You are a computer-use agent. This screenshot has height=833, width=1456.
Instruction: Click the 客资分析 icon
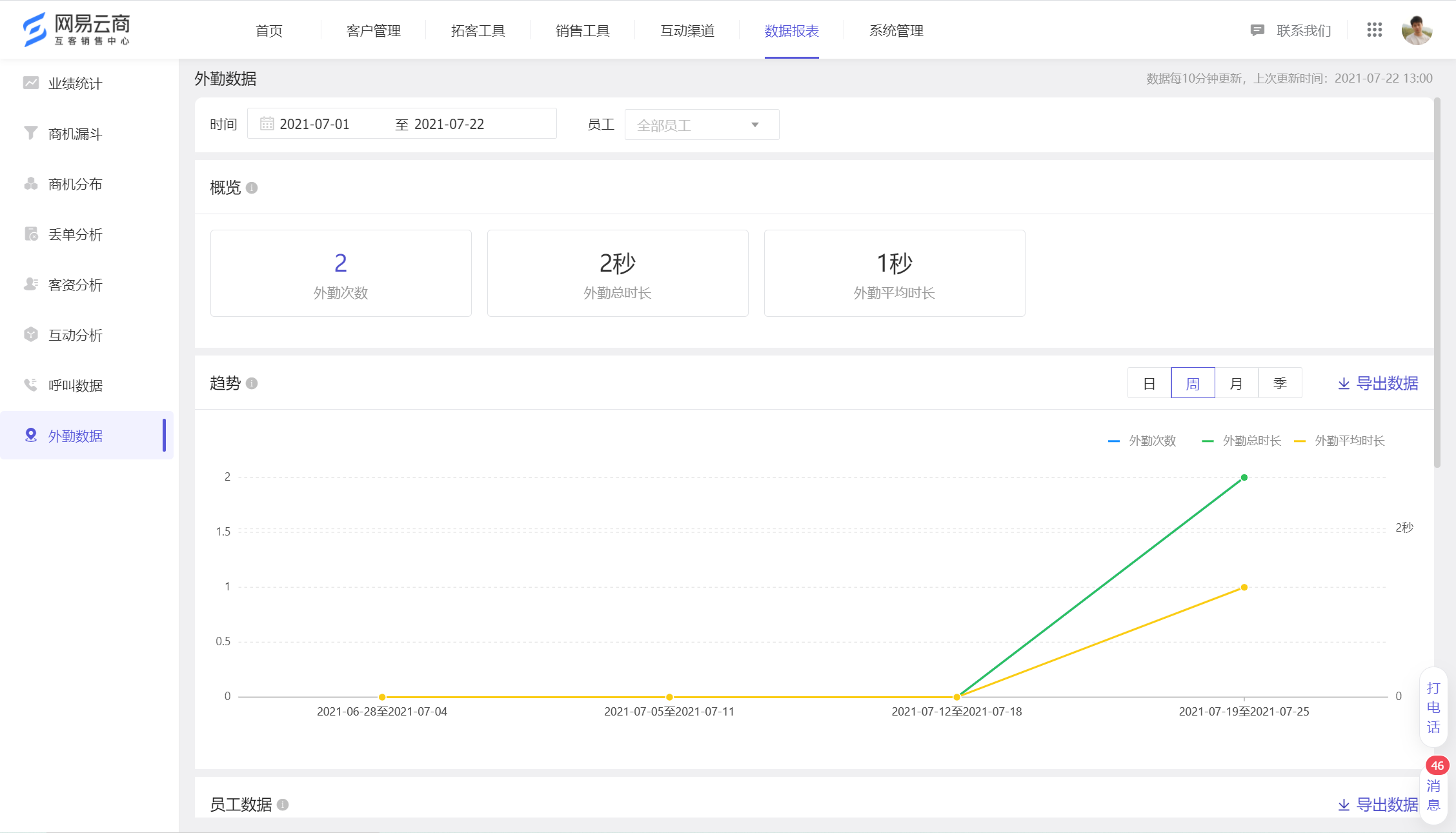point(31,284)
